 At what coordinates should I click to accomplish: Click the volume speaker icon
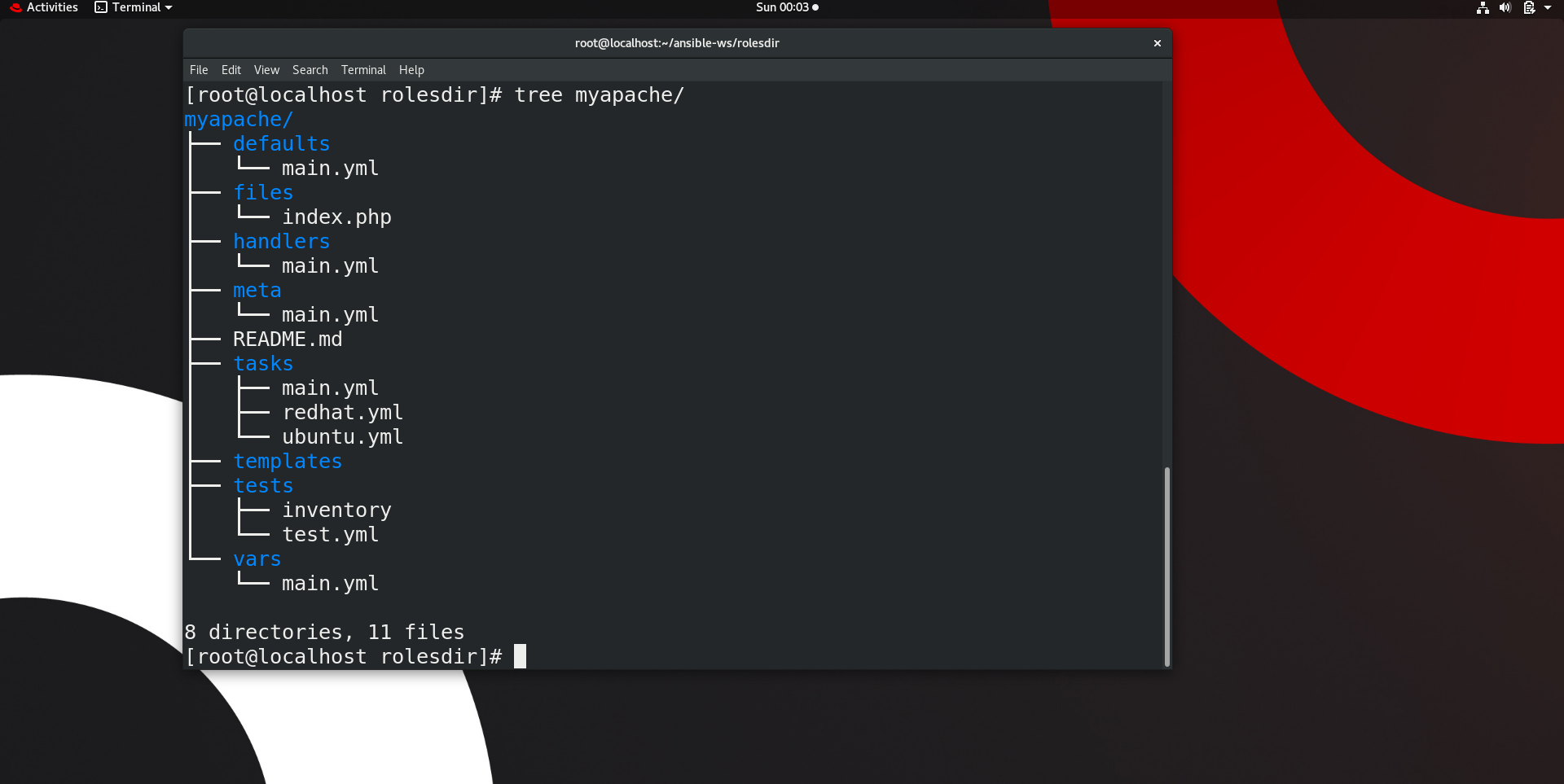click(x=1505, y=7)
